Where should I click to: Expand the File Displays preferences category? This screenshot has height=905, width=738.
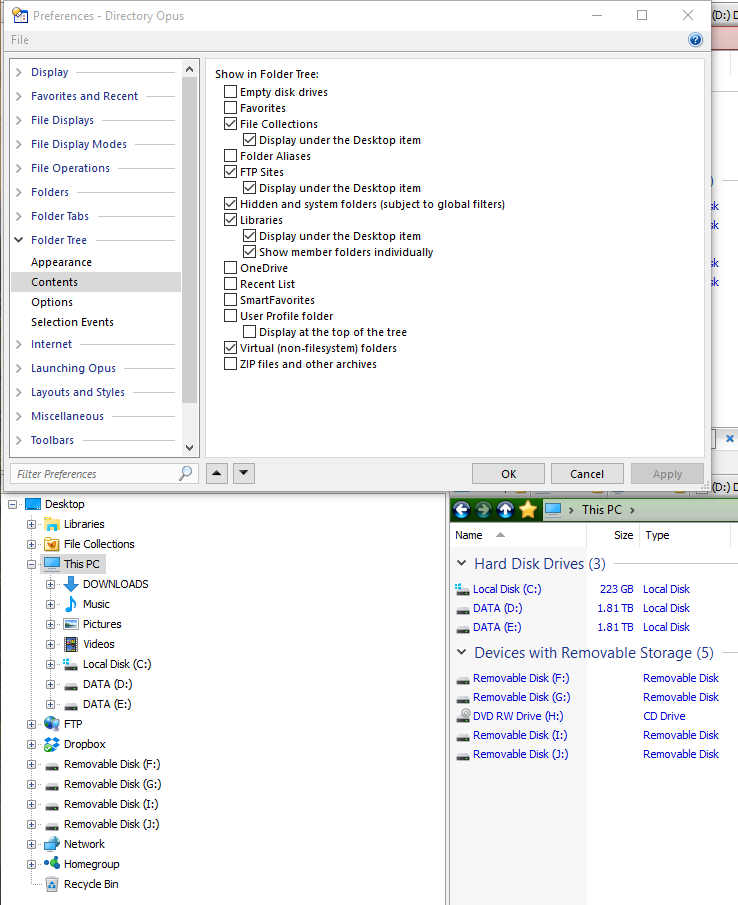pos(19,120)
